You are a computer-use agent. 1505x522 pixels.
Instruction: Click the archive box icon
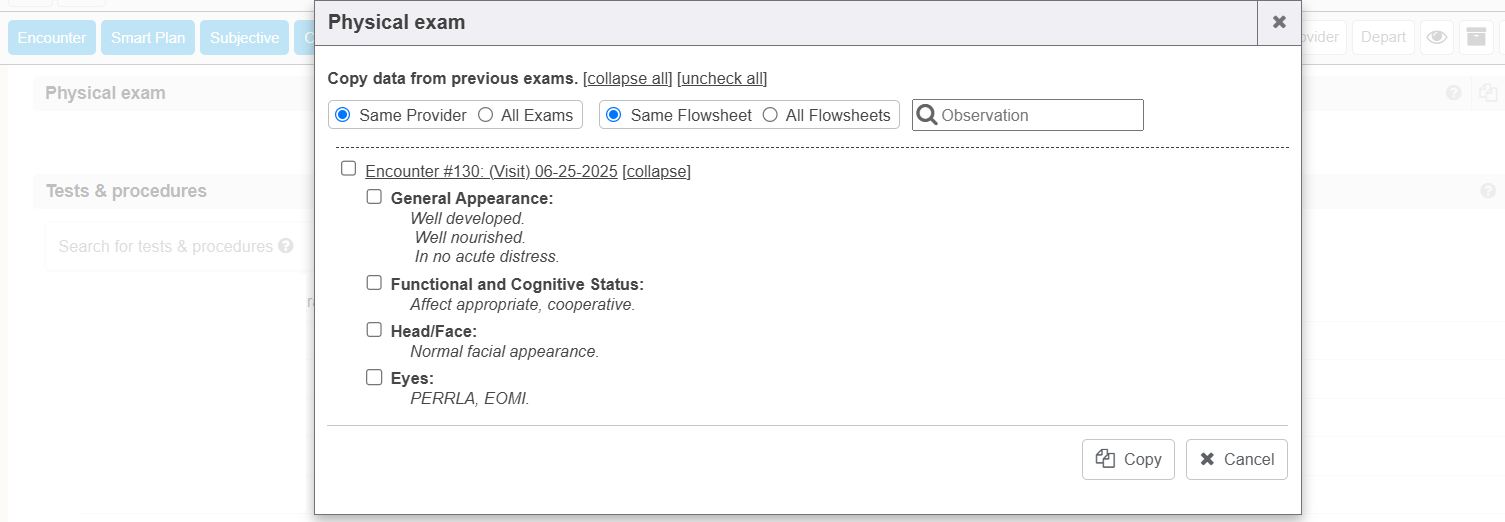(1476, 38)
